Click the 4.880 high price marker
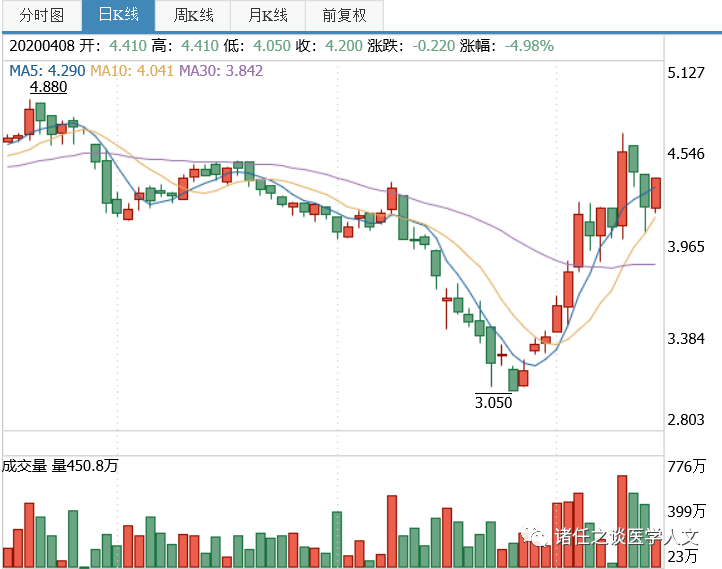Viewport: 722px width, 569px height. point(49,87)
